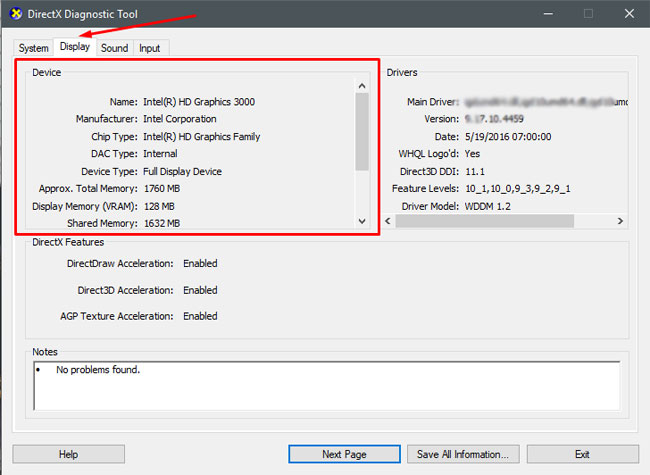
Task: Click Save All Information button
Action: pos(463,454)
